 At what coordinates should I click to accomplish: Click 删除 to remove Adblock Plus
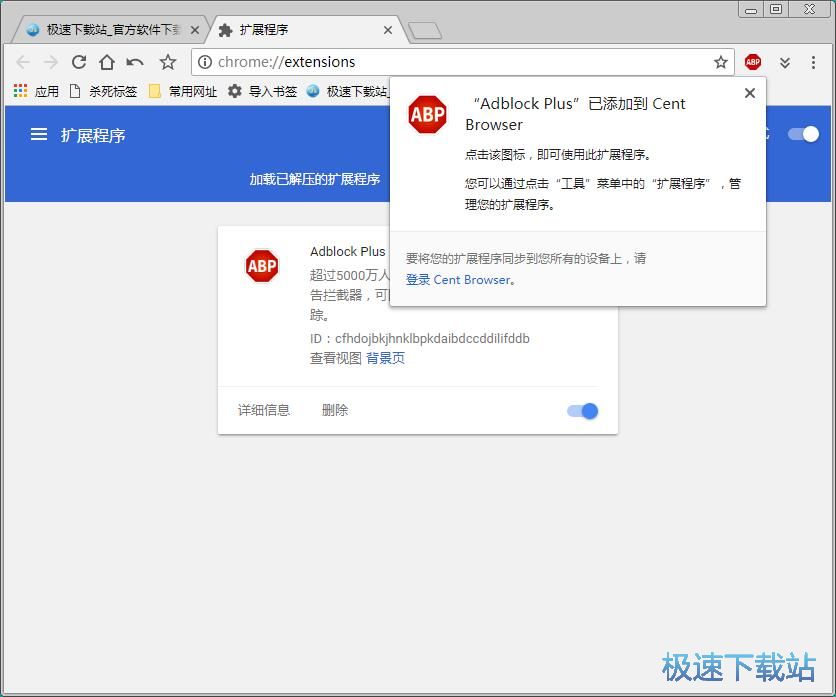tap(335, 410)
